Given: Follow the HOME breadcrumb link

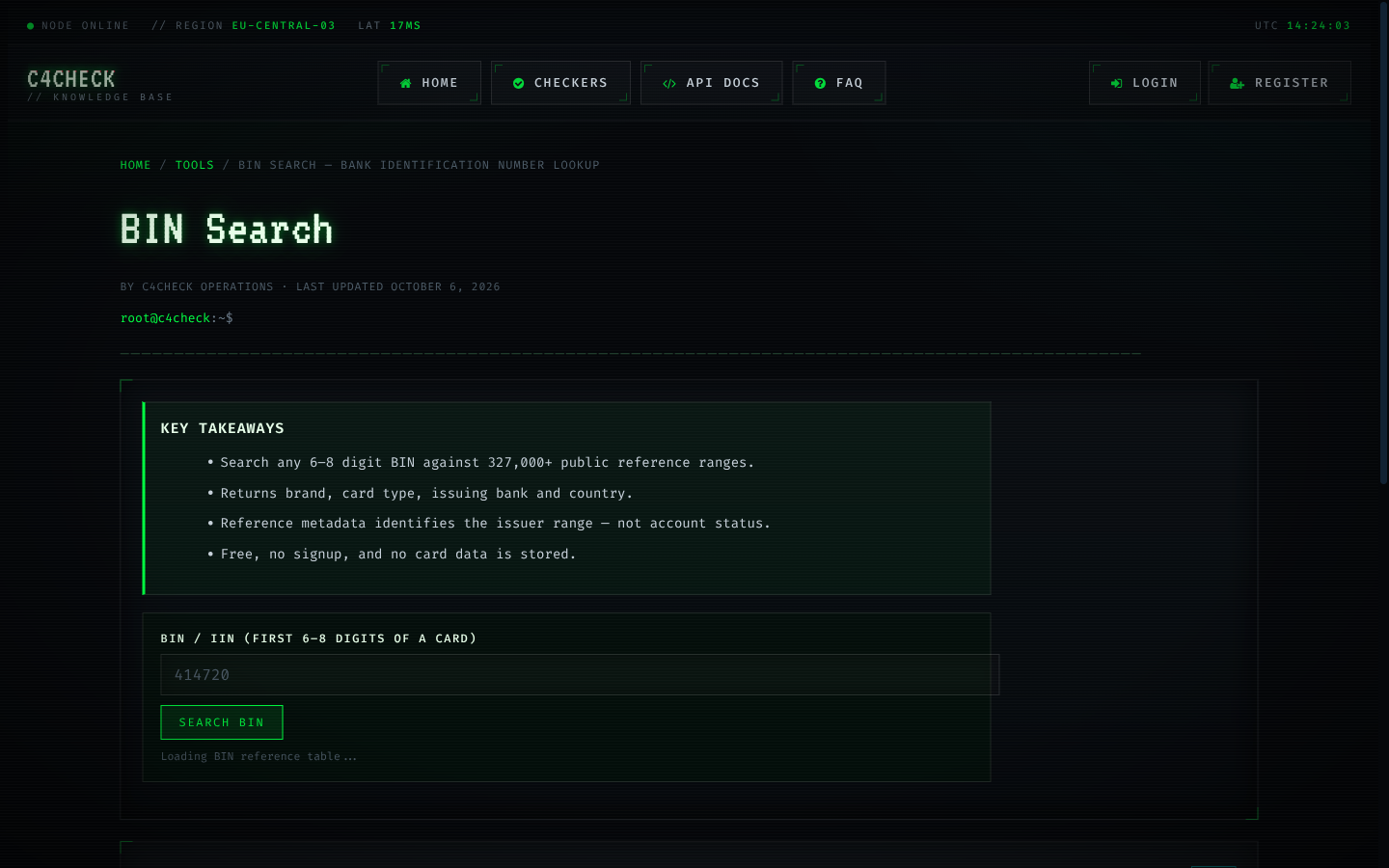Looking at the screenshot, I should (135, 165).
